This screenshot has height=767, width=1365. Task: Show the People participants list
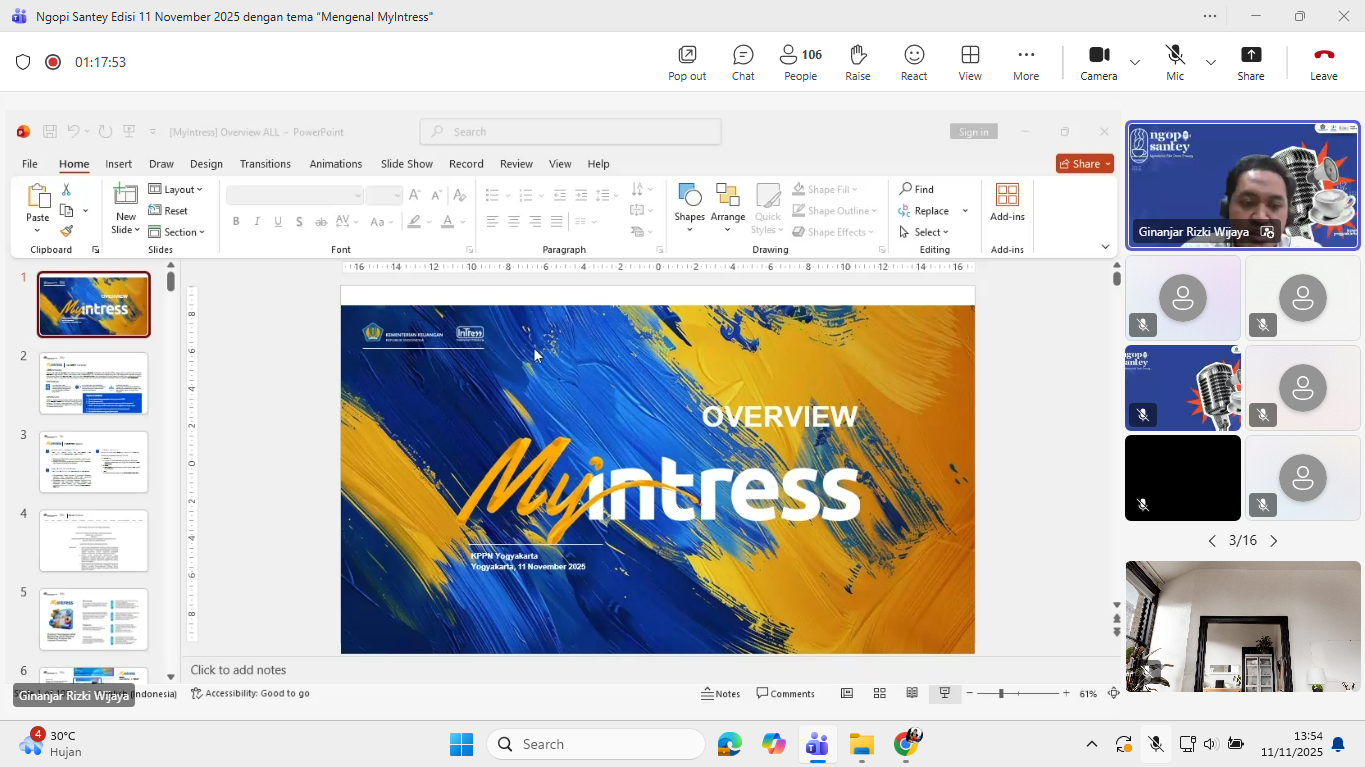(800, 62)
